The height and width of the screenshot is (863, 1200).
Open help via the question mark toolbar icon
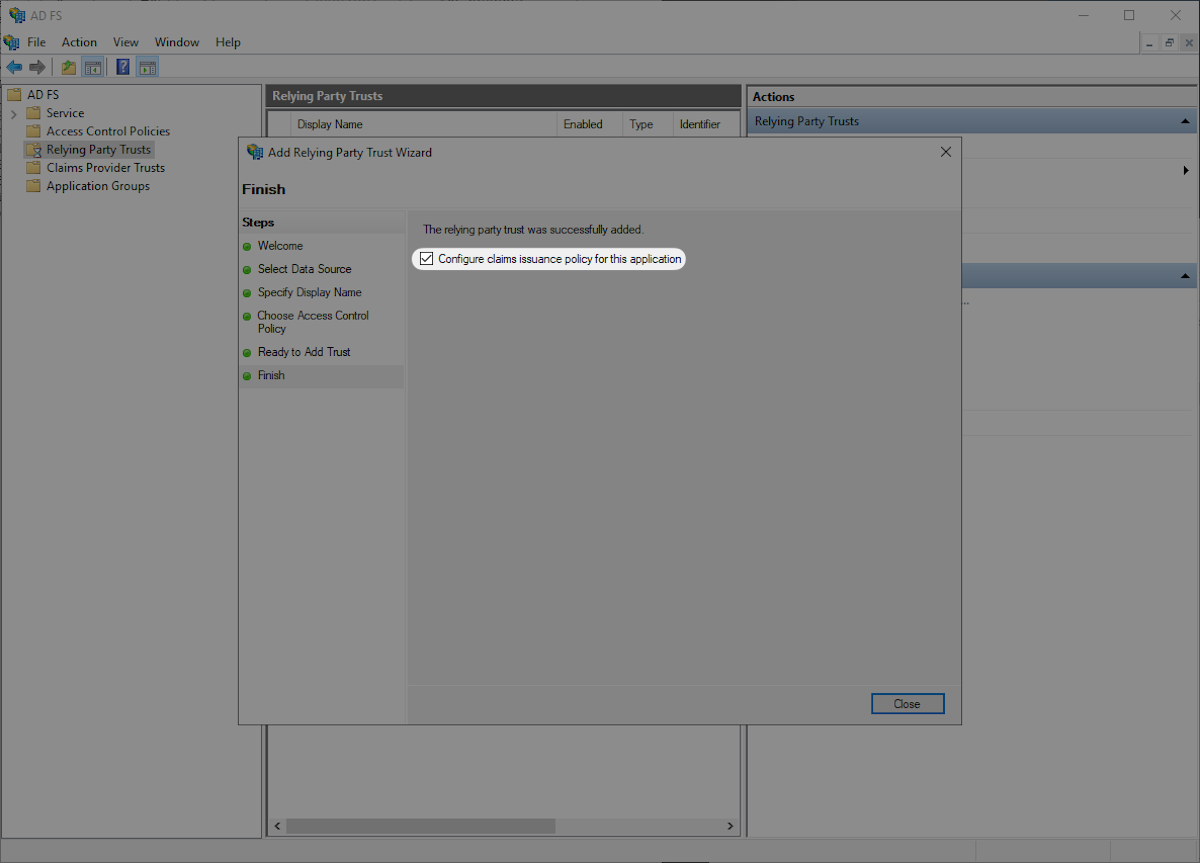[x=122, y=66]
